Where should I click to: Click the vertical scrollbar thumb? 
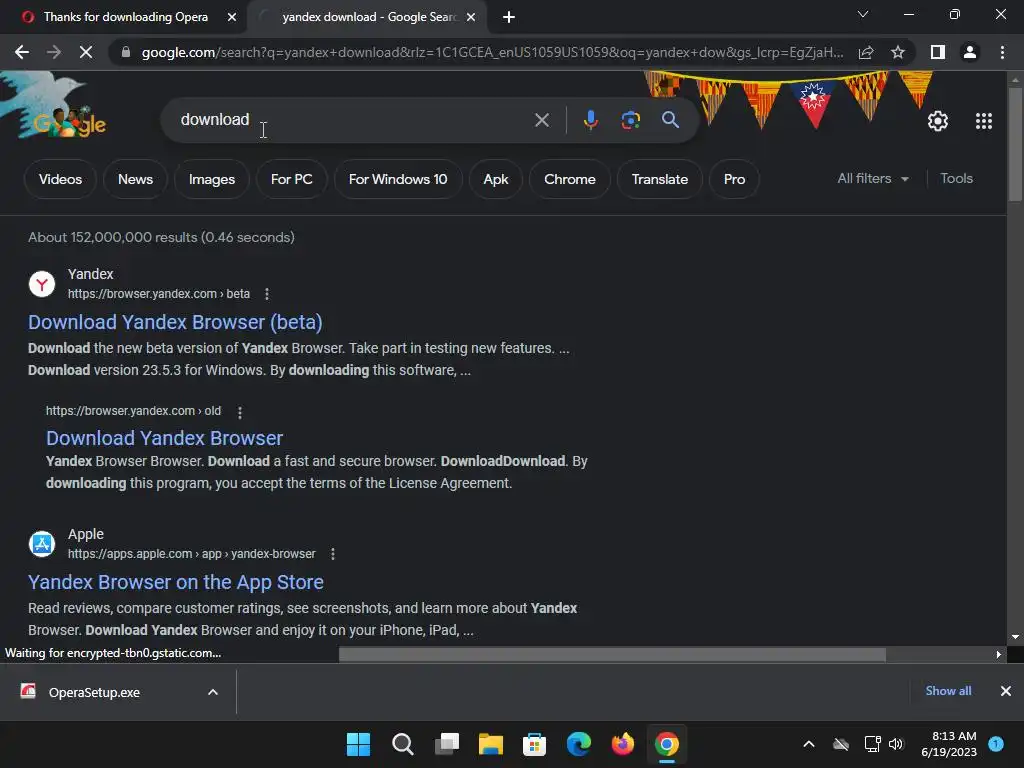(x=1015, y=144)
